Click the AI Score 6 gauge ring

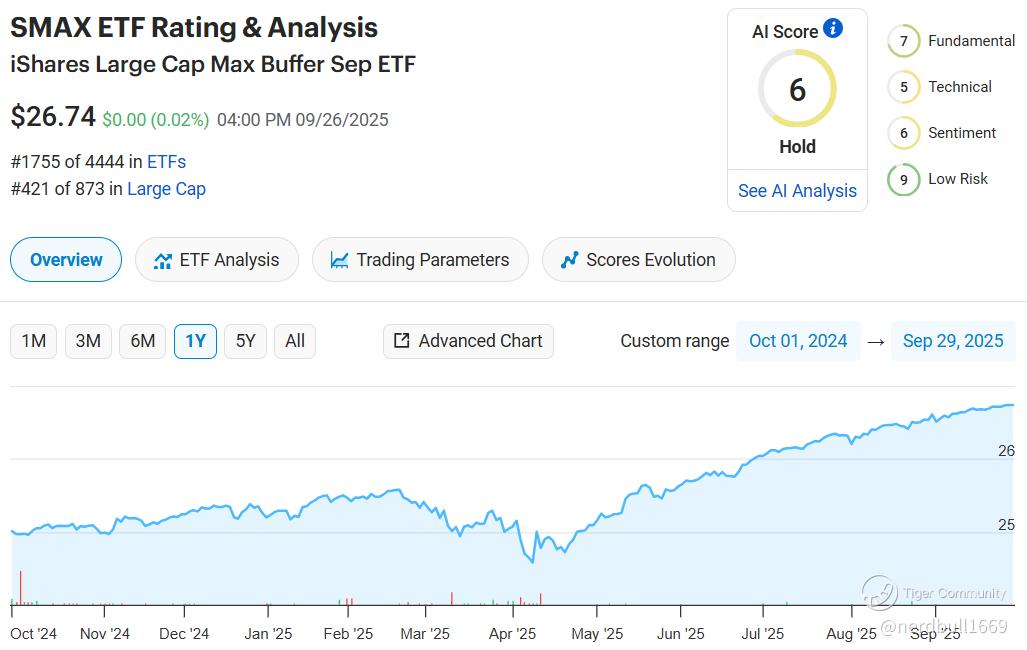(797, 90)
